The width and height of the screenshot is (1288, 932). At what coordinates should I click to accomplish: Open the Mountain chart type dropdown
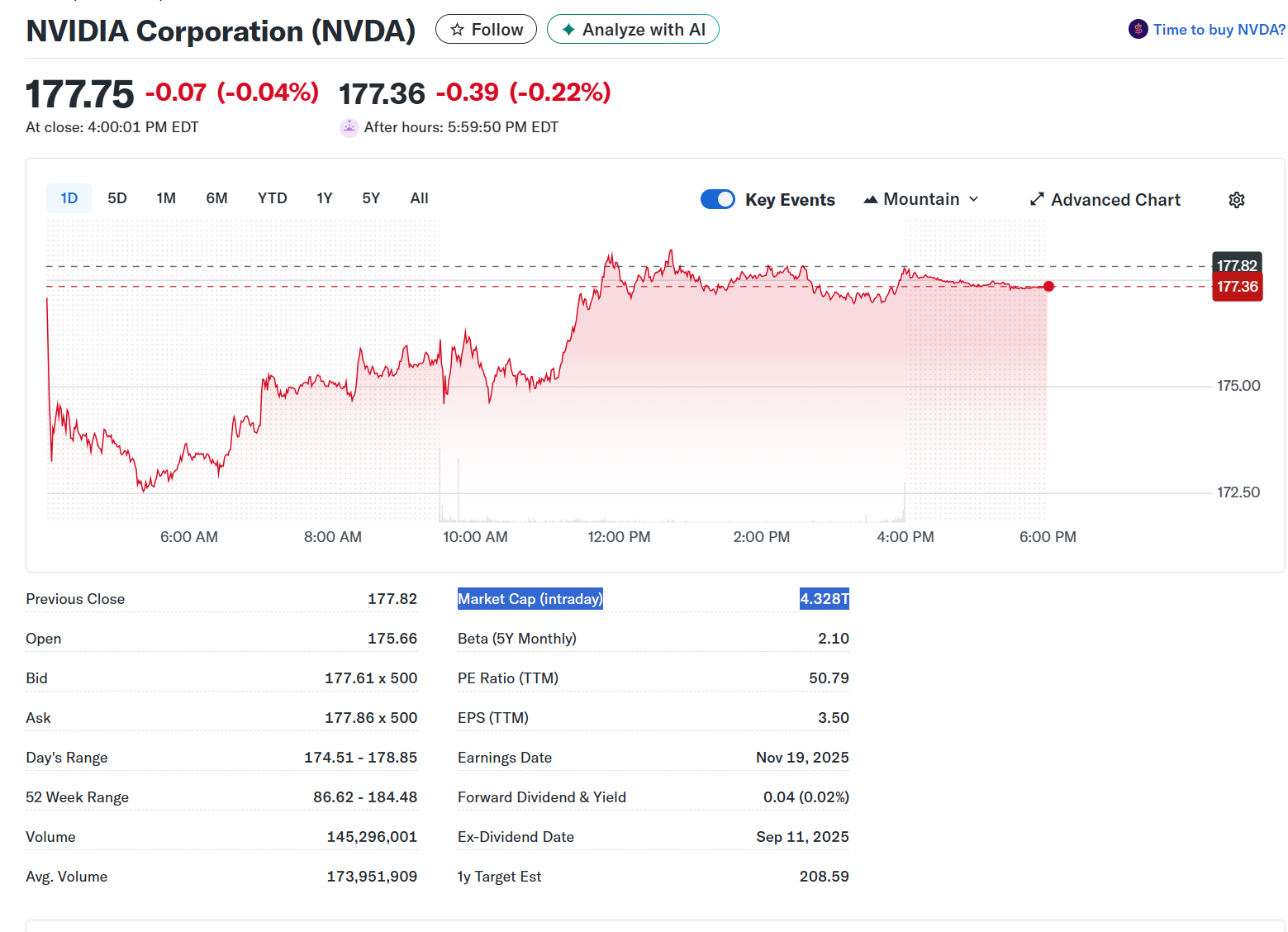click(x=921, y=199)
